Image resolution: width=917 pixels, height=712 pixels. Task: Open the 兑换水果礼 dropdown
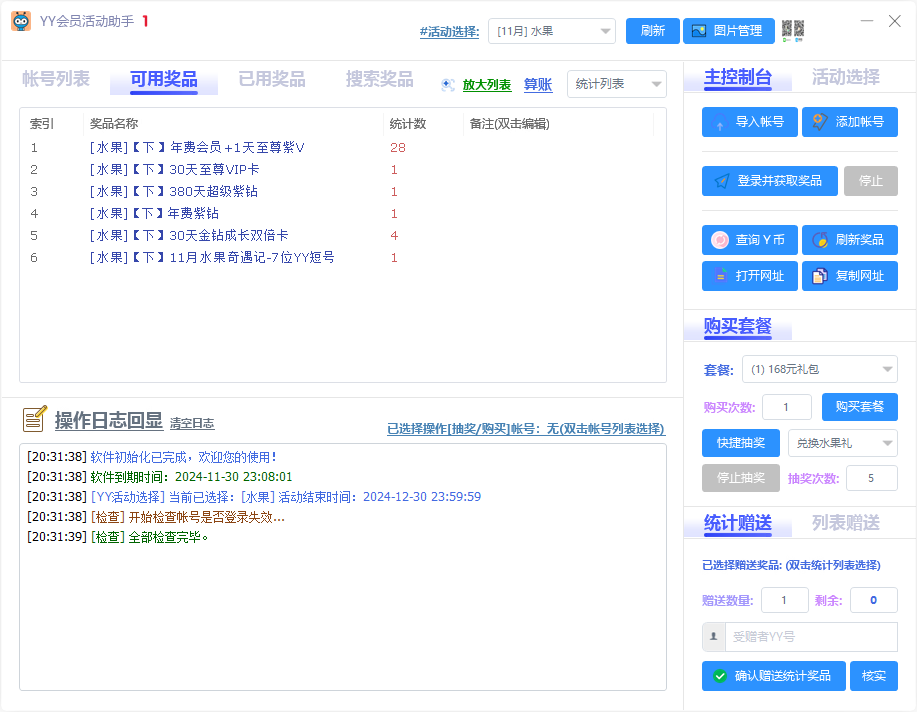(x=843, y=443)
